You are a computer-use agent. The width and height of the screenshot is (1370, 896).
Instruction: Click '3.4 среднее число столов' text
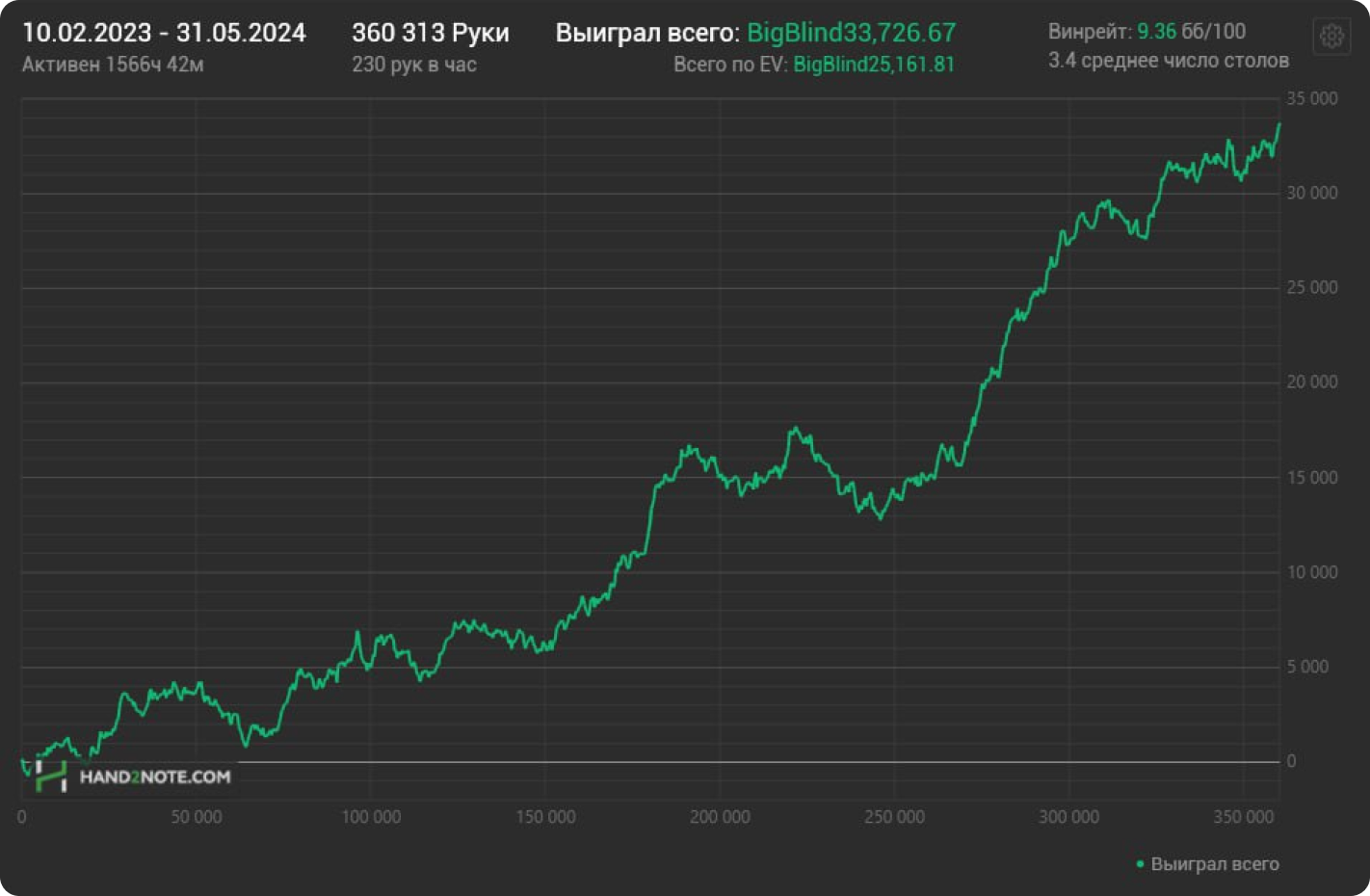coord(1168,61)
